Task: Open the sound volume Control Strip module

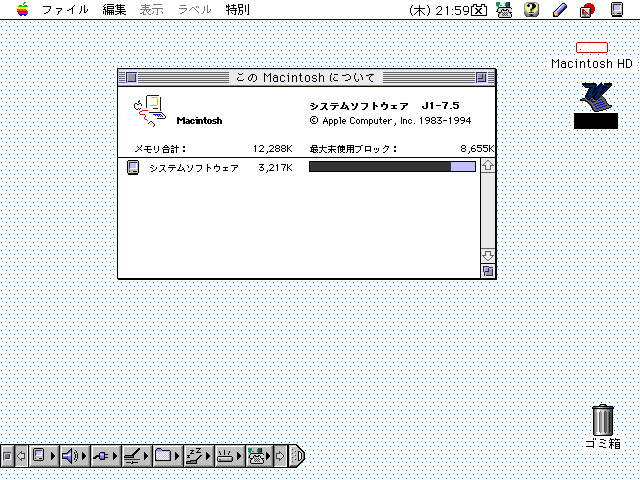Action: (x=74, y=456)
